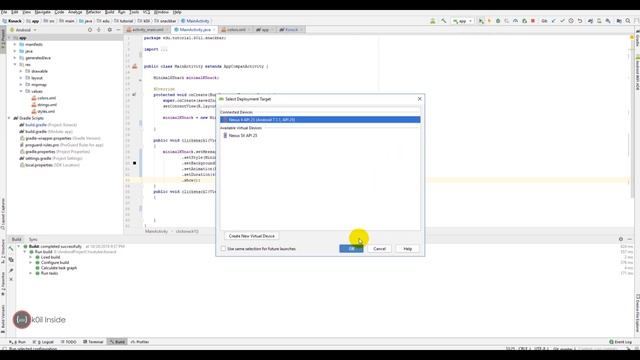
Task: Expand the drawable folder
Action: (x=21, y=71)
